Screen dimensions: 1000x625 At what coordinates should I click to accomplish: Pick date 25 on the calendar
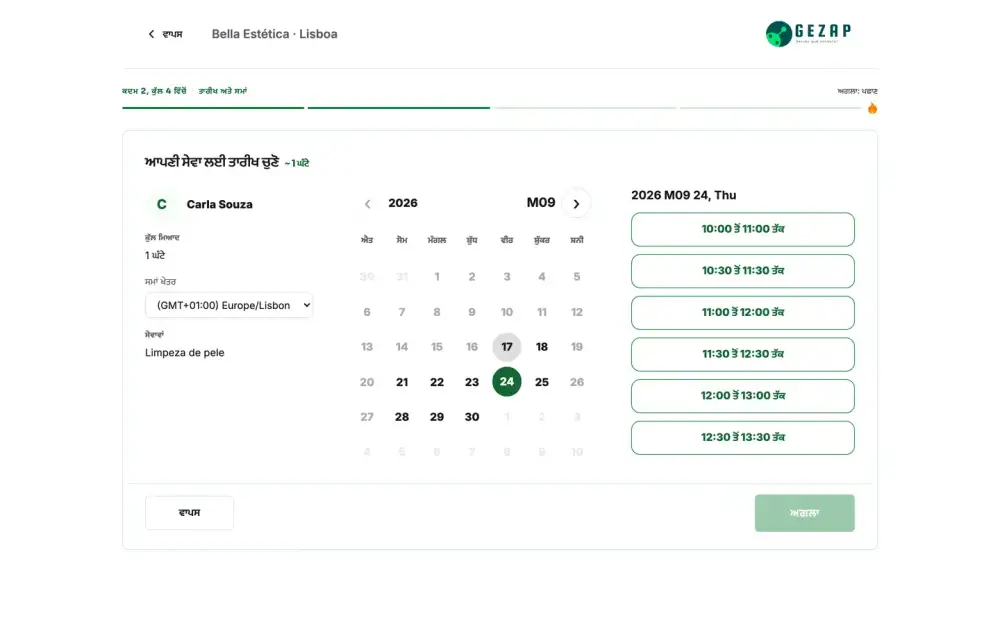(x=541, y=382)
